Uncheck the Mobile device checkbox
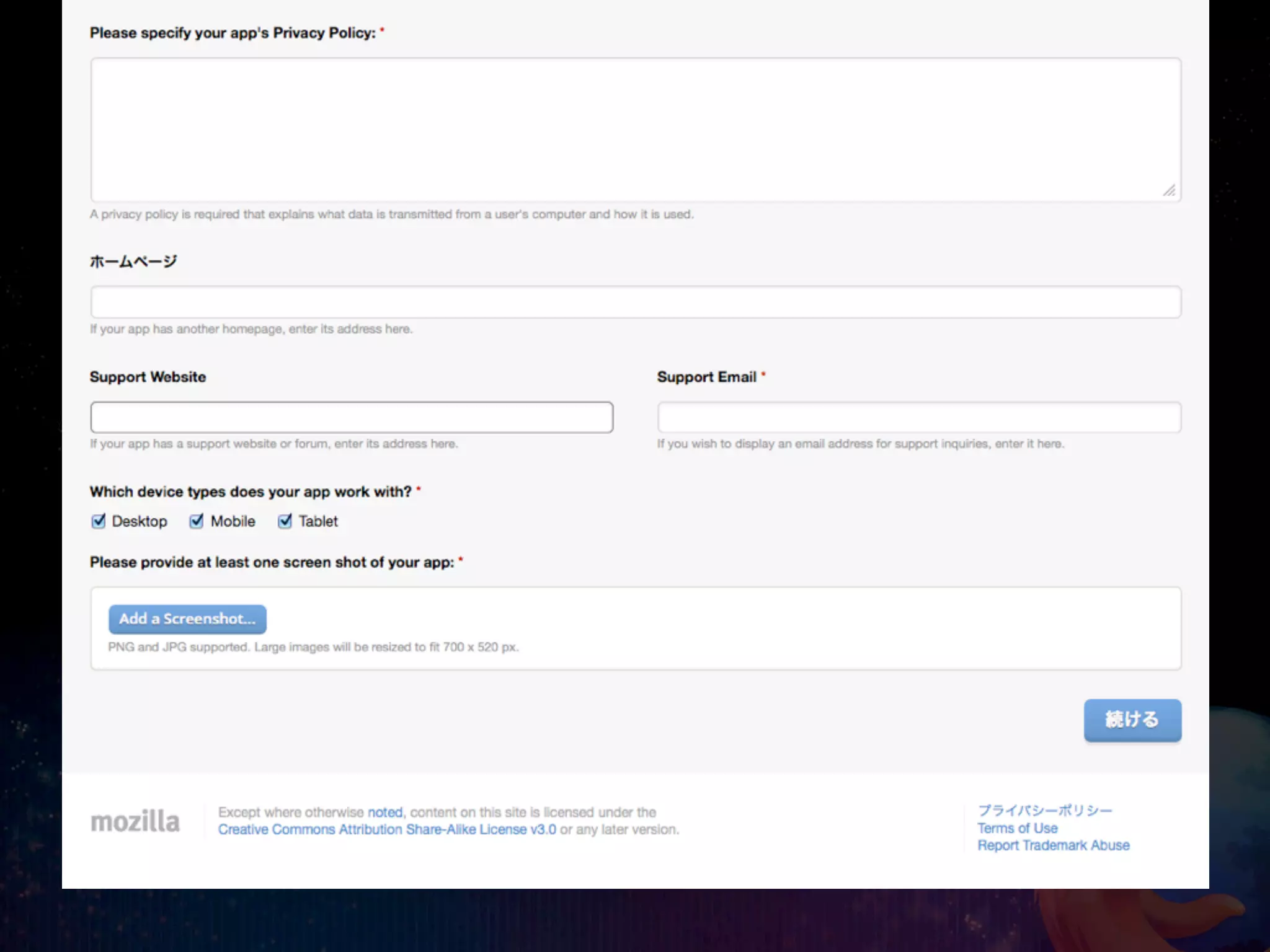Viewport: 1270px width, 952px height. pyautogui.click(x=197, y=521)
